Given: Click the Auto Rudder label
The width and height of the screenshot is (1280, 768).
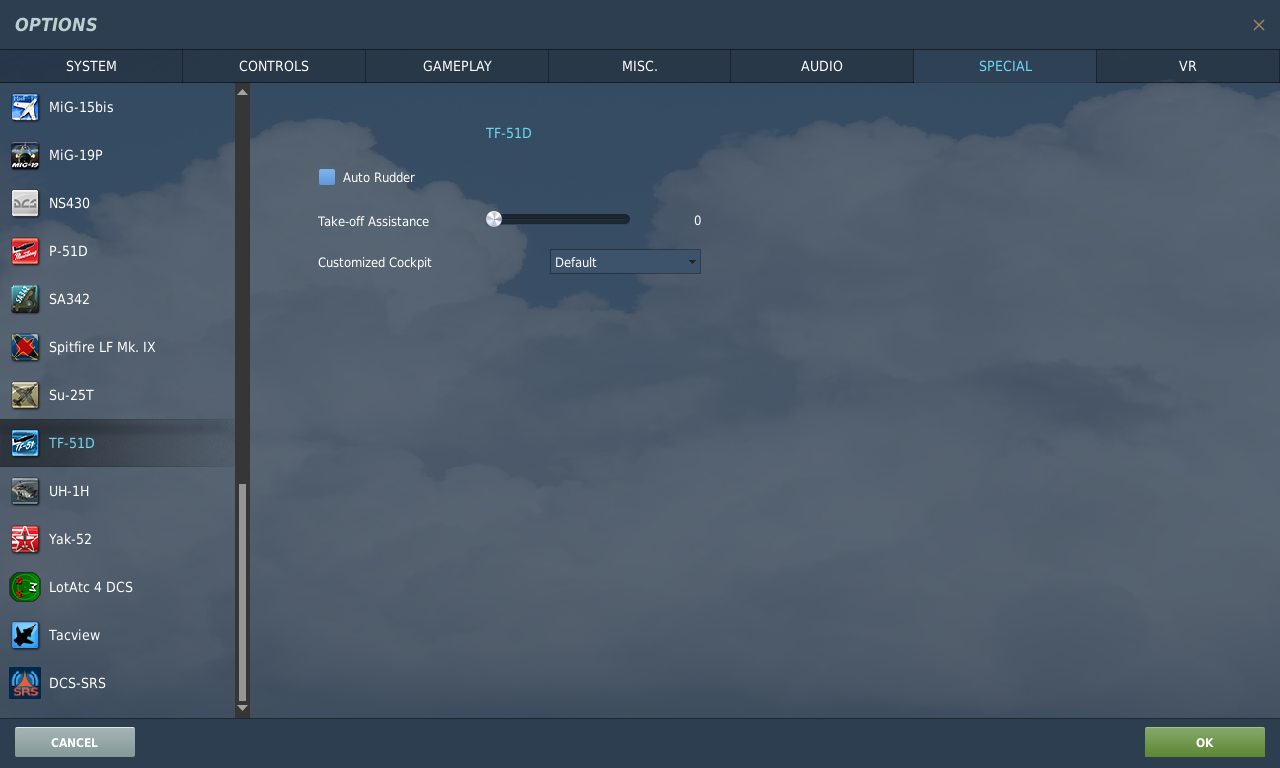Looking at the screenshot, I should point(379,177).
